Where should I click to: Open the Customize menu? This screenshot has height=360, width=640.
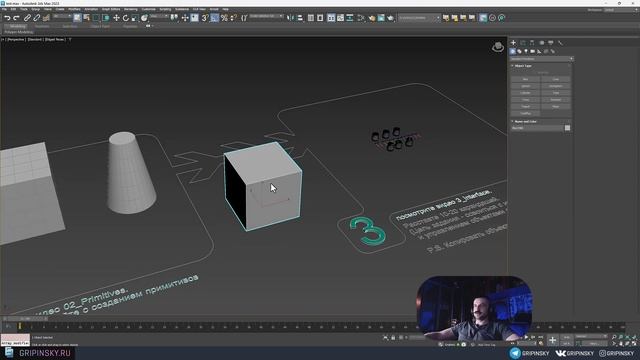(x=149, y=9)
